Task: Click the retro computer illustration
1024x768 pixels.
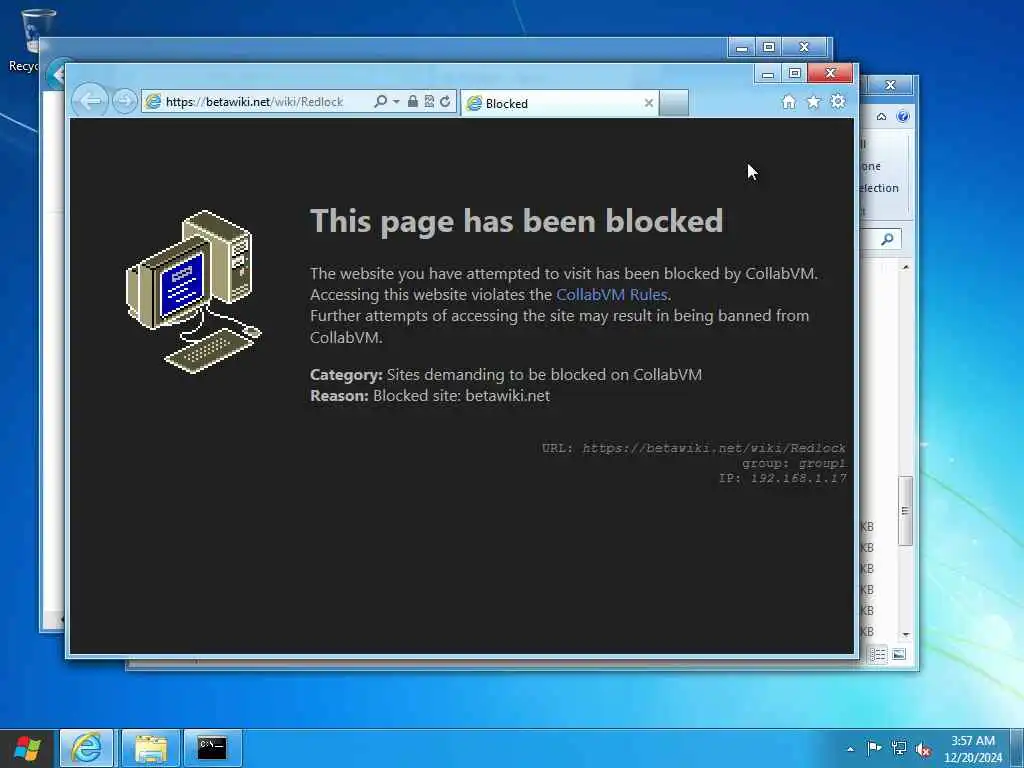Action: coord(193,292)
